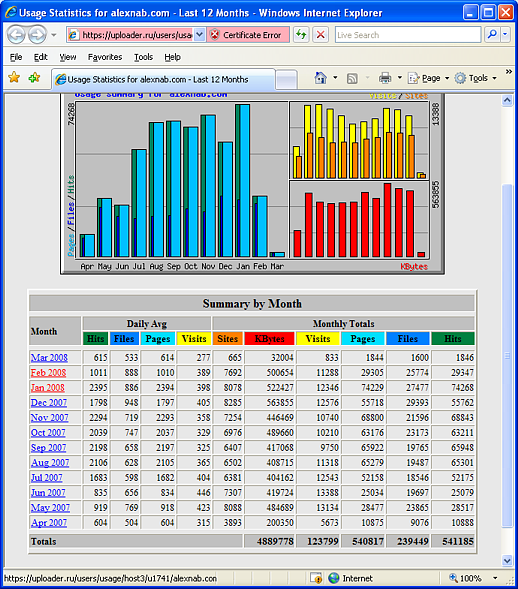The image size is (518, 589).
Task: Click the Print icon in toolbar
Action: click(x=385, y=78)
